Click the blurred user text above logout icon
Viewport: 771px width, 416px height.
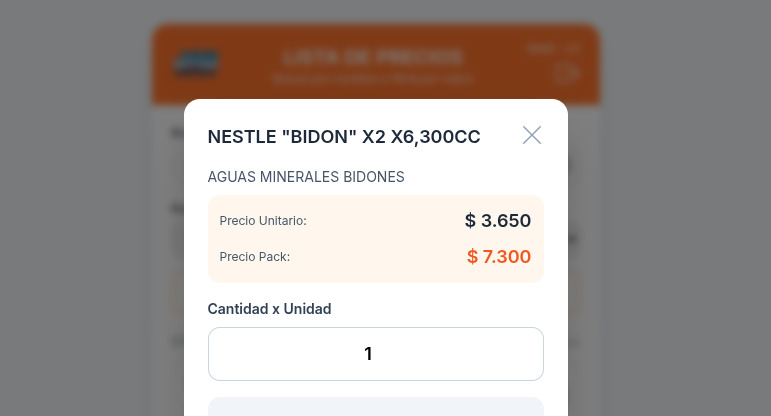pos(553,48)
